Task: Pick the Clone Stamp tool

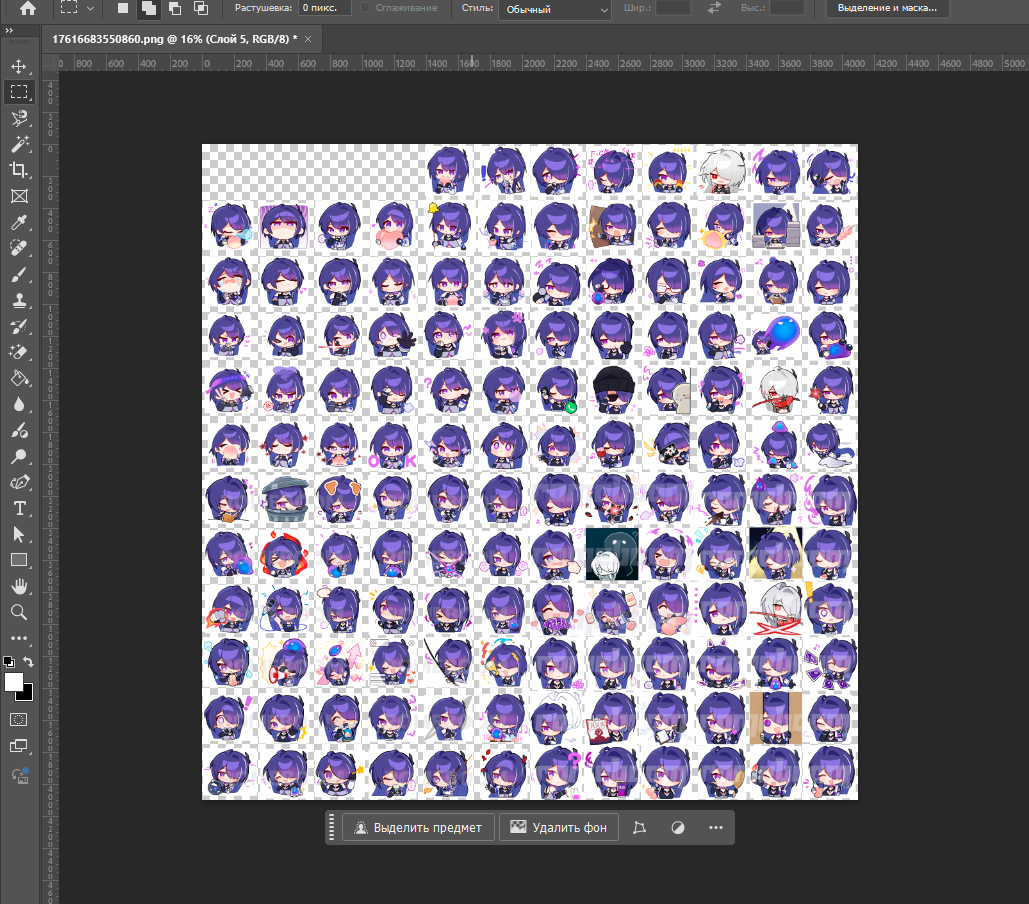Action: pos(19,300)
